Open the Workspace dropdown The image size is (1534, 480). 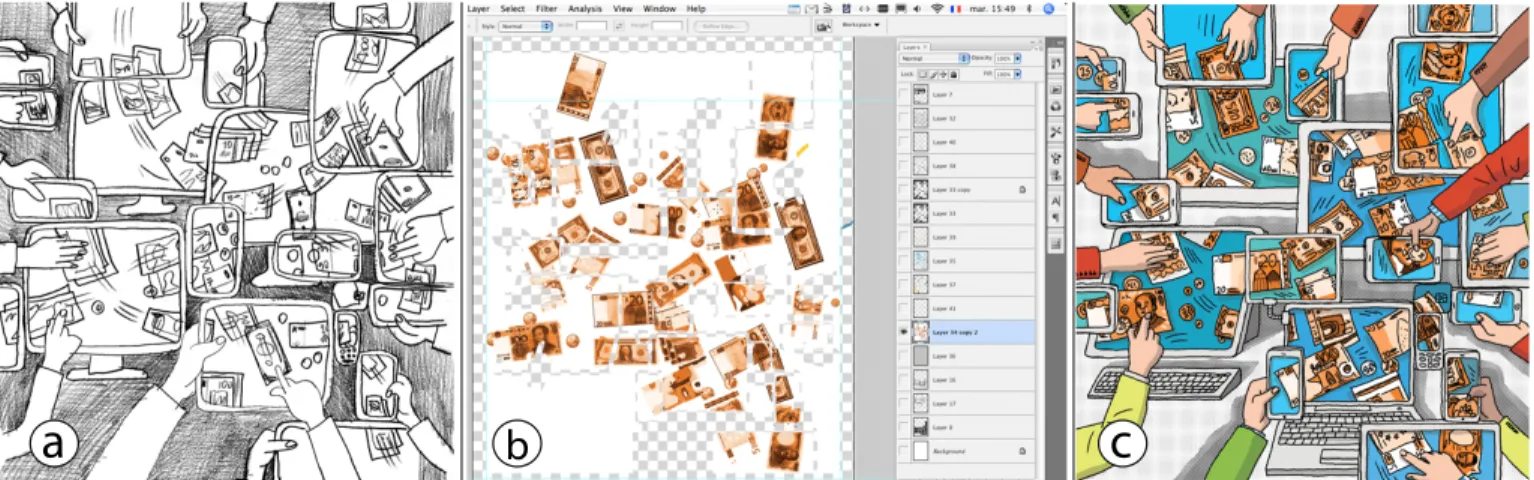pyautogui.click(x=860, y=25)
